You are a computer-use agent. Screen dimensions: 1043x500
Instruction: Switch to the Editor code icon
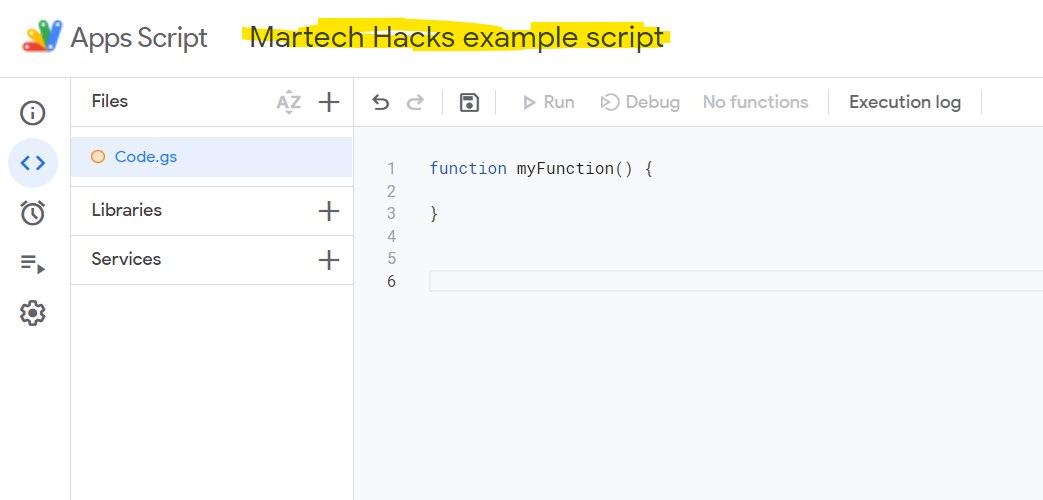[33, 162]
